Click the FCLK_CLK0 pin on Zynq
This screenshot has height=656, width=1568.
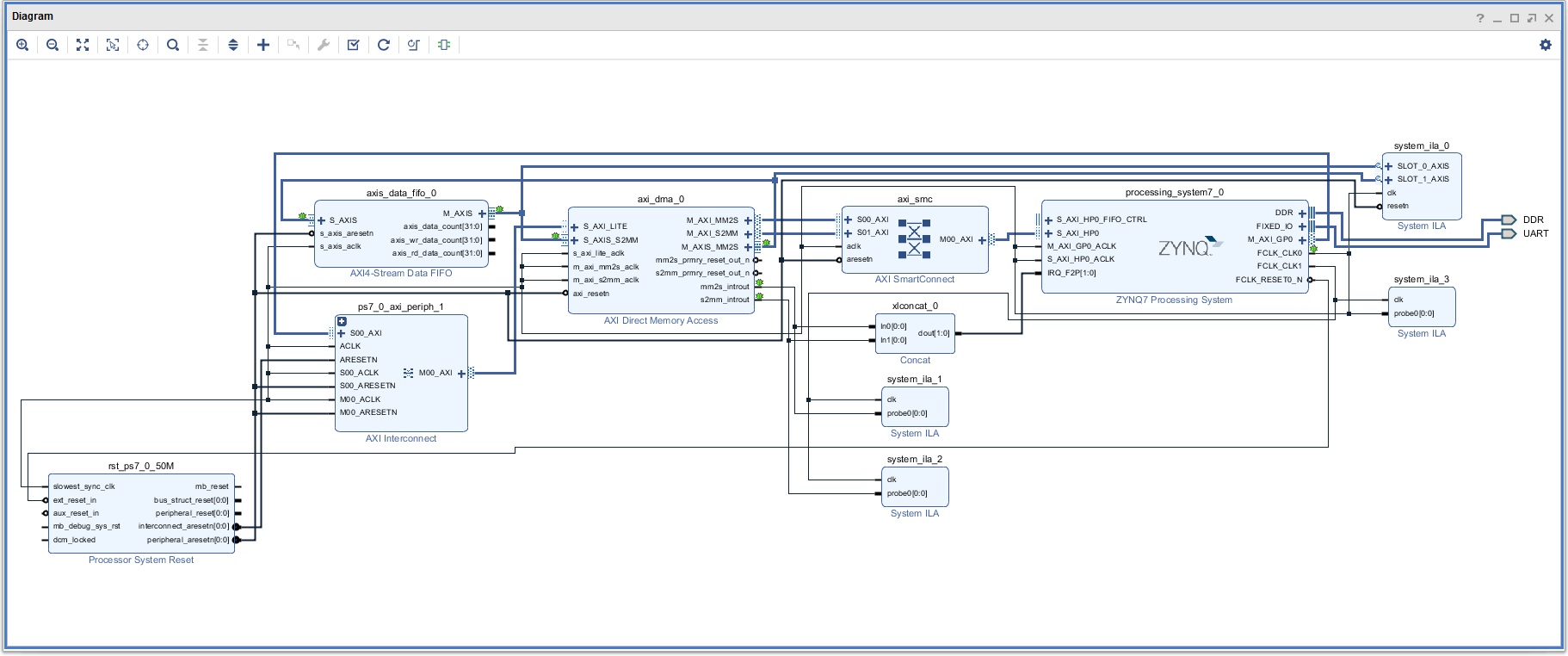click(1280, 253)
